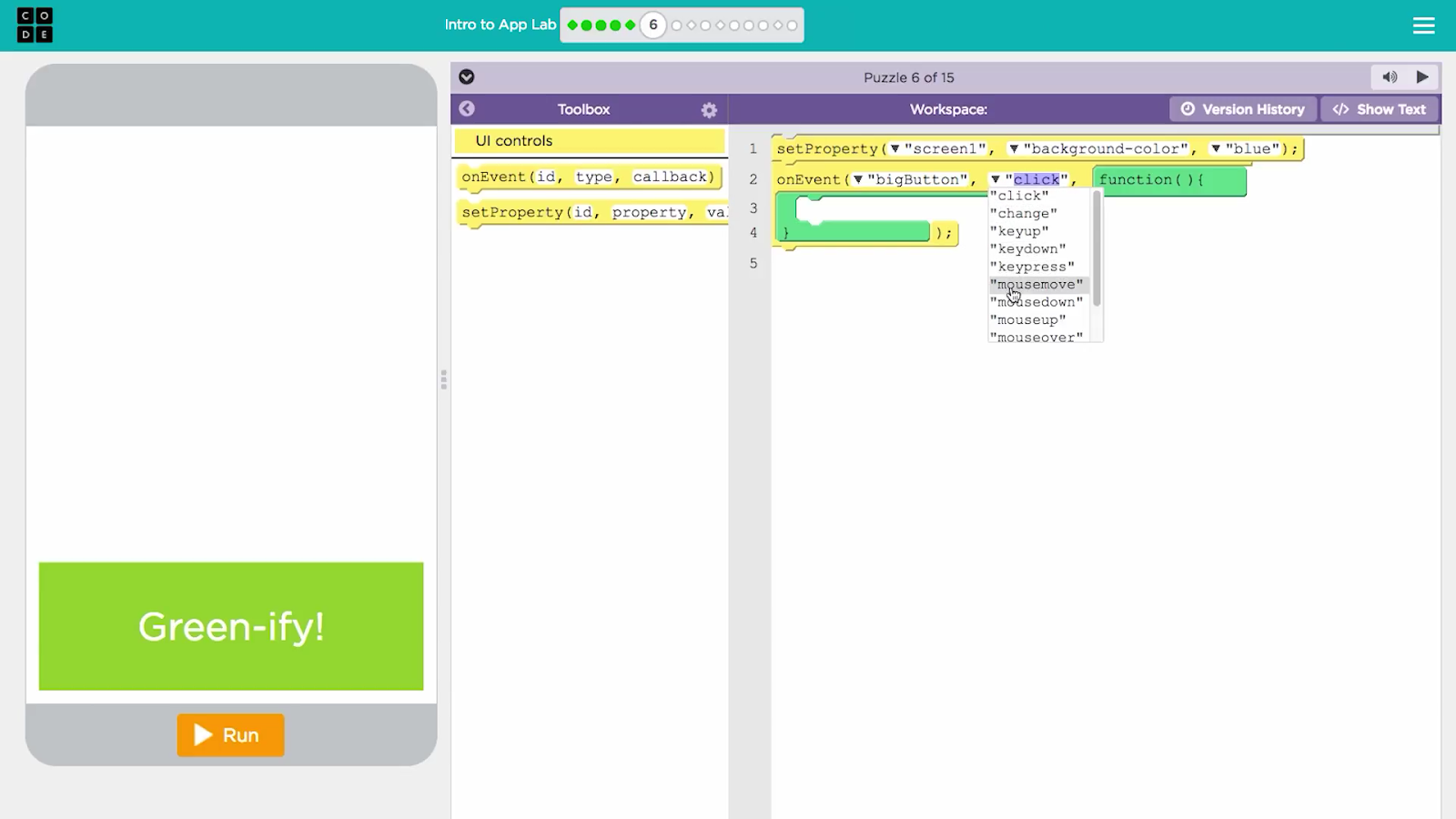Screen dimensions: 1456x819
Task: Open the hamburger menu
Action: point(1423,25)
